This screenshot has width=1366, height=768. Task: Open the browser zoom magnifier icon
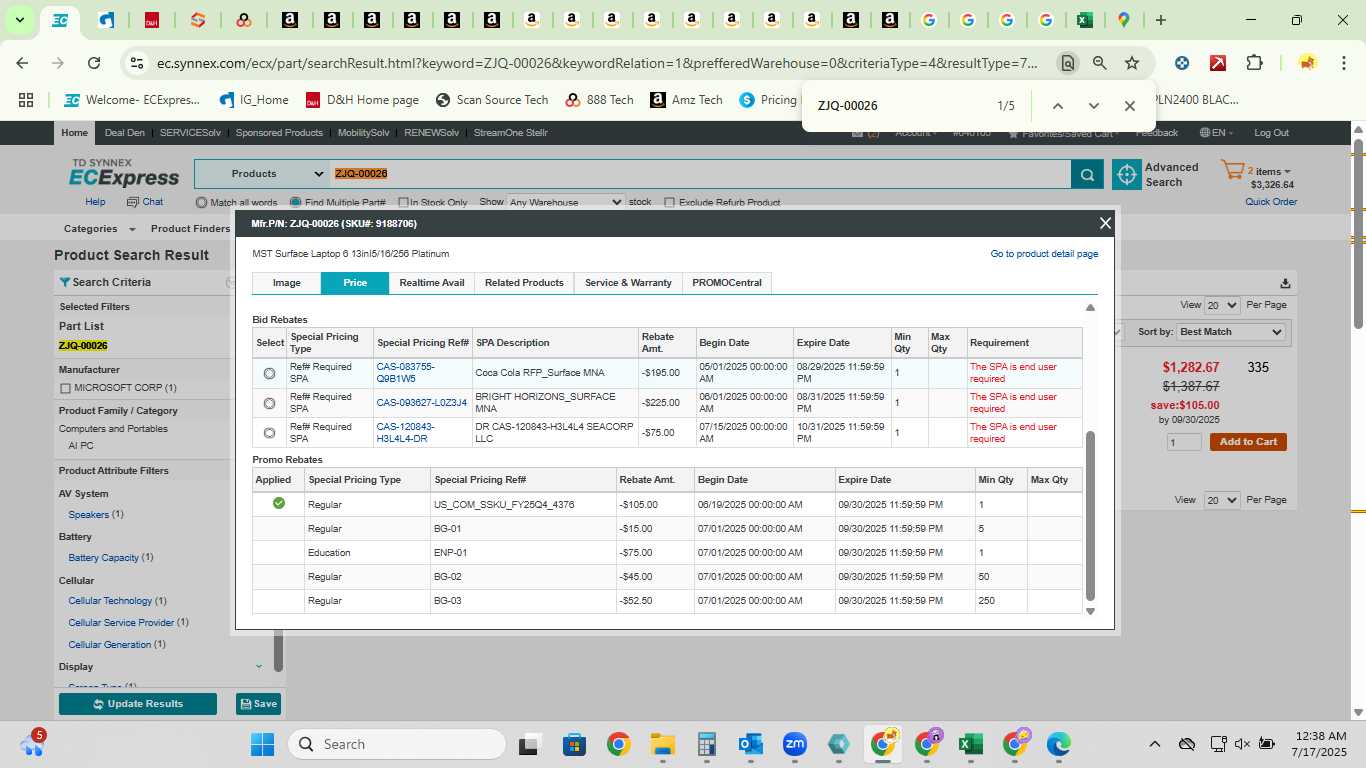point(1100,63)
